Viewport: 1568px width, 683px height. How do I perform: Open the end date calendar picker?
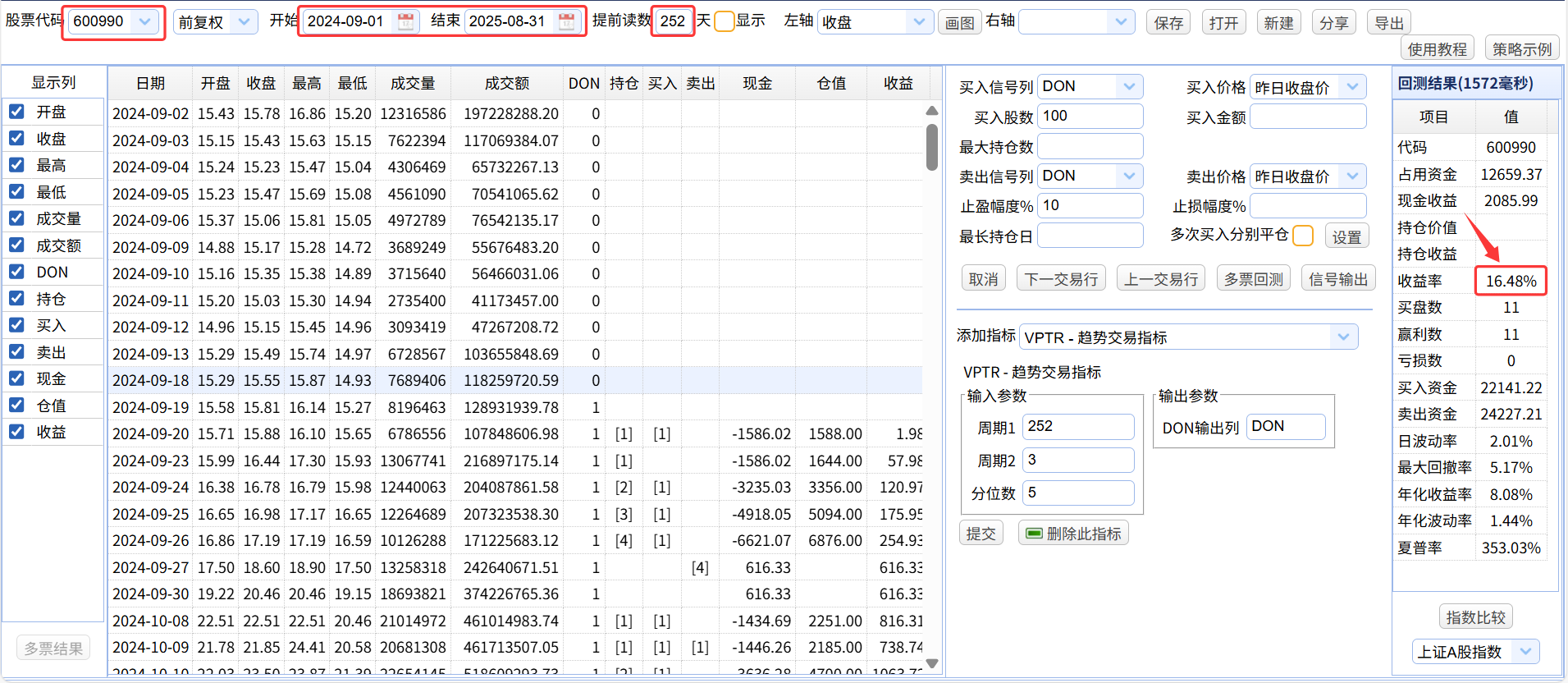[x=566, y=22]
